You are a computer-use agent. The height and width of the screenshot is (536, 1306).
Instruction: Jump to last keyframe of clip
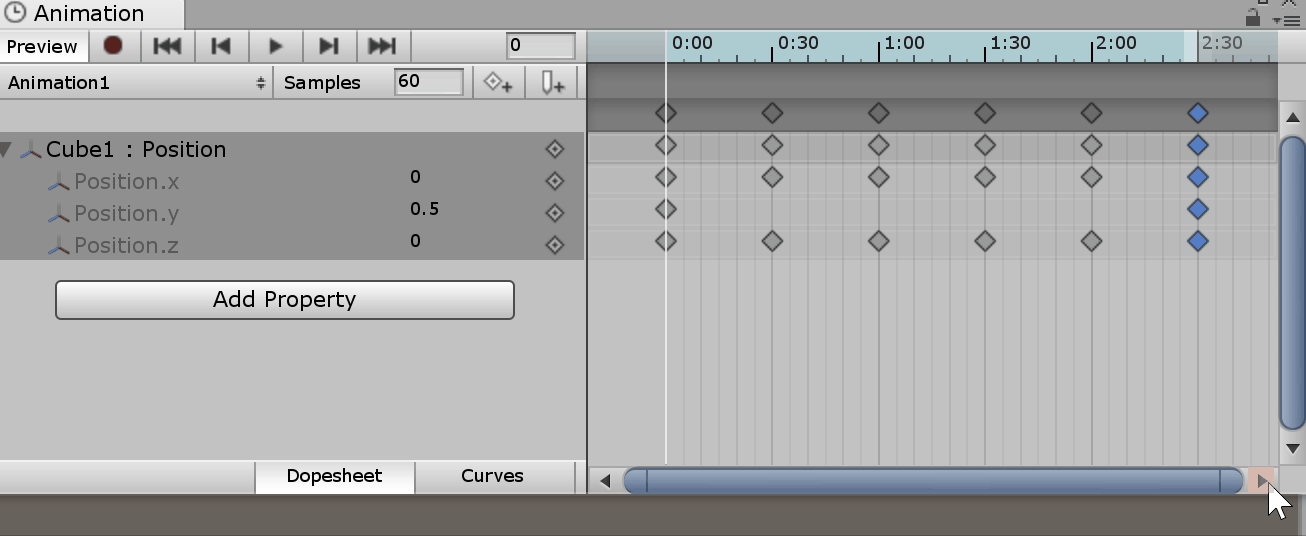coord(382,46)
